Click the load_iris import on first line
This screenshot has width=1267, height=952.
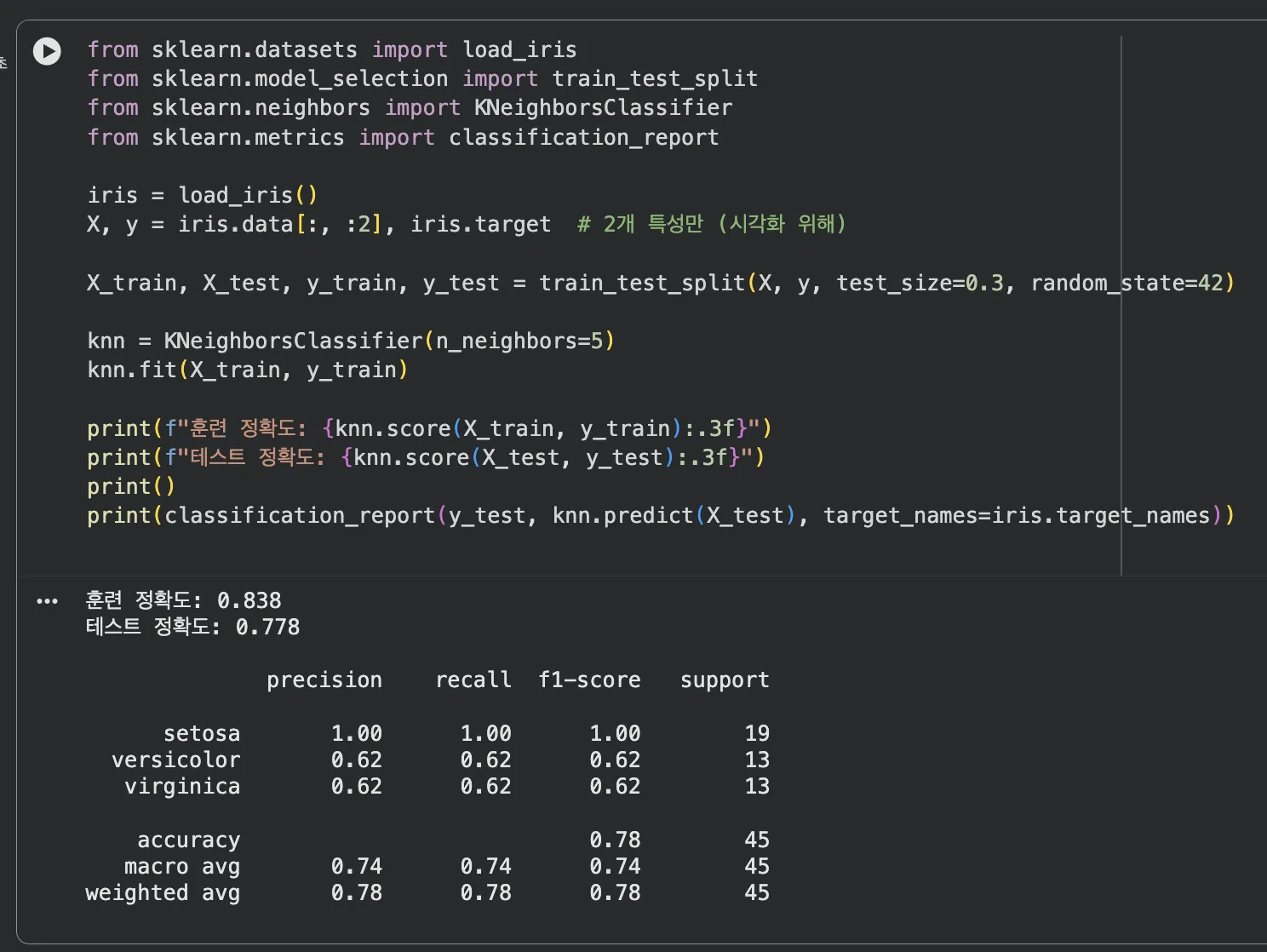click(x=519, y=50)
